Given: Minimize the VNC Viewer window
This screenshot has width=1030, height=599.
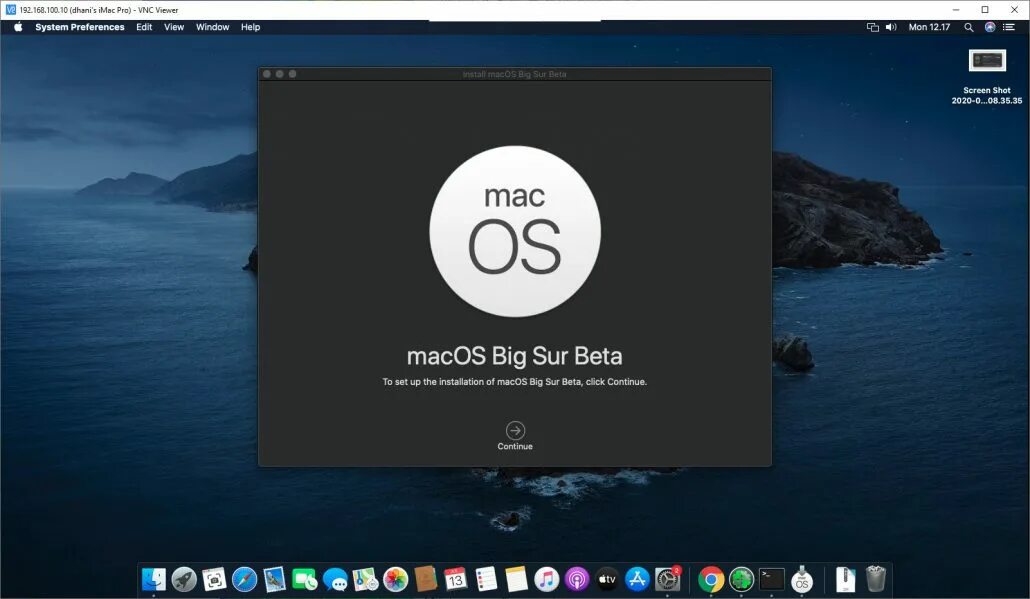Looking at the screenshot, I should tap(956, 9).
